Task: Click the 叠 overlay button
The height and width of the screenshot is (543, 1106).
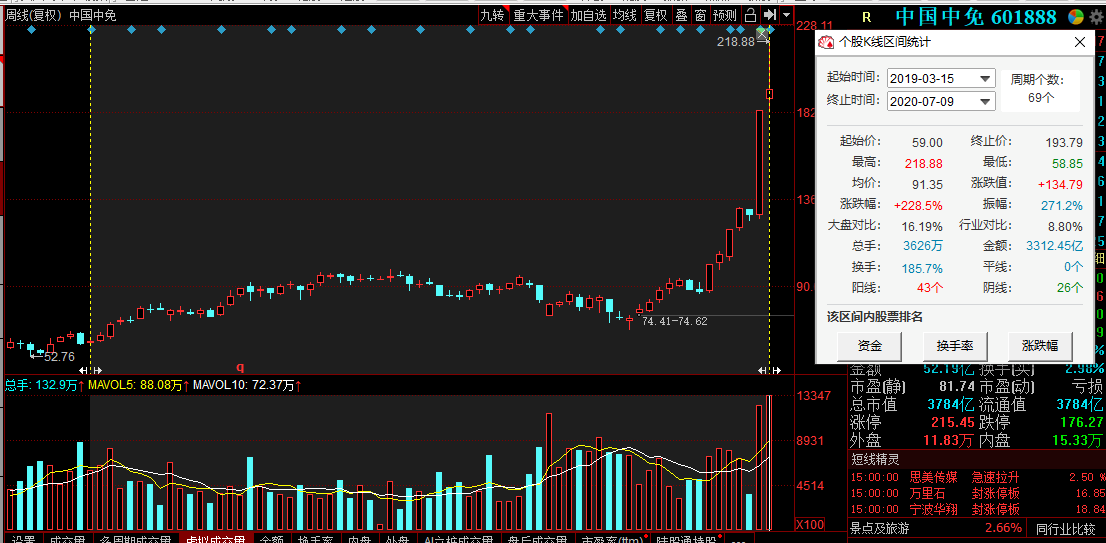Action: tap(681, 15)
